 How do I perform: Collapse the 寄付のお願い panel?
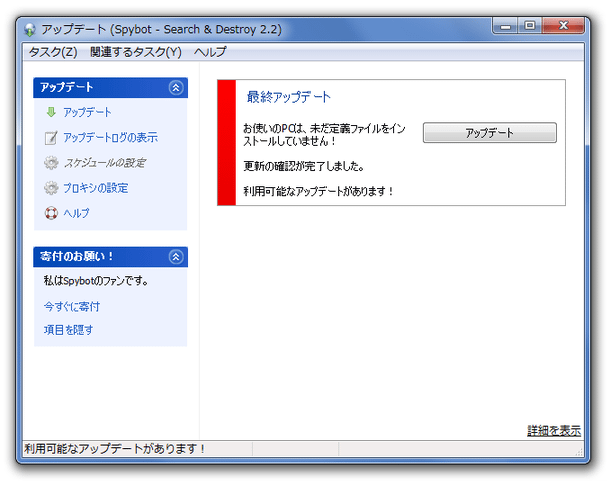pyautogui.click(x=176, y=257)
